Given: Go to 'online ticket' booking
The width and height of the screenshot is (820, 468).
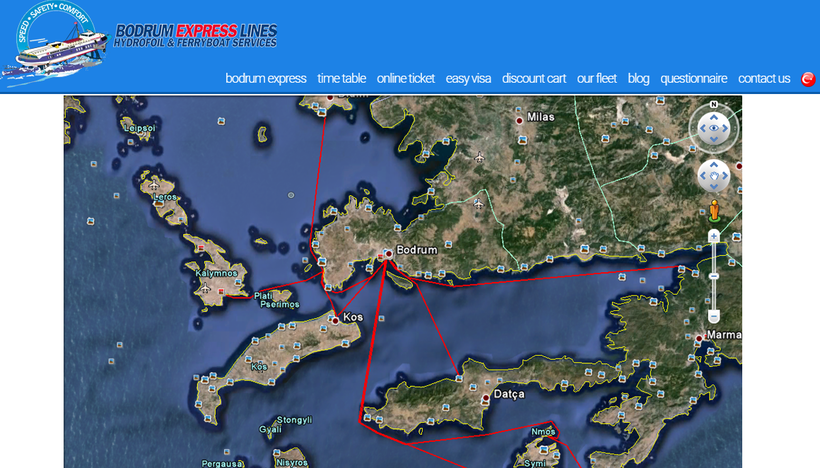Looking at the screenshot, I should pyautogui.click(x=405, y=79).
